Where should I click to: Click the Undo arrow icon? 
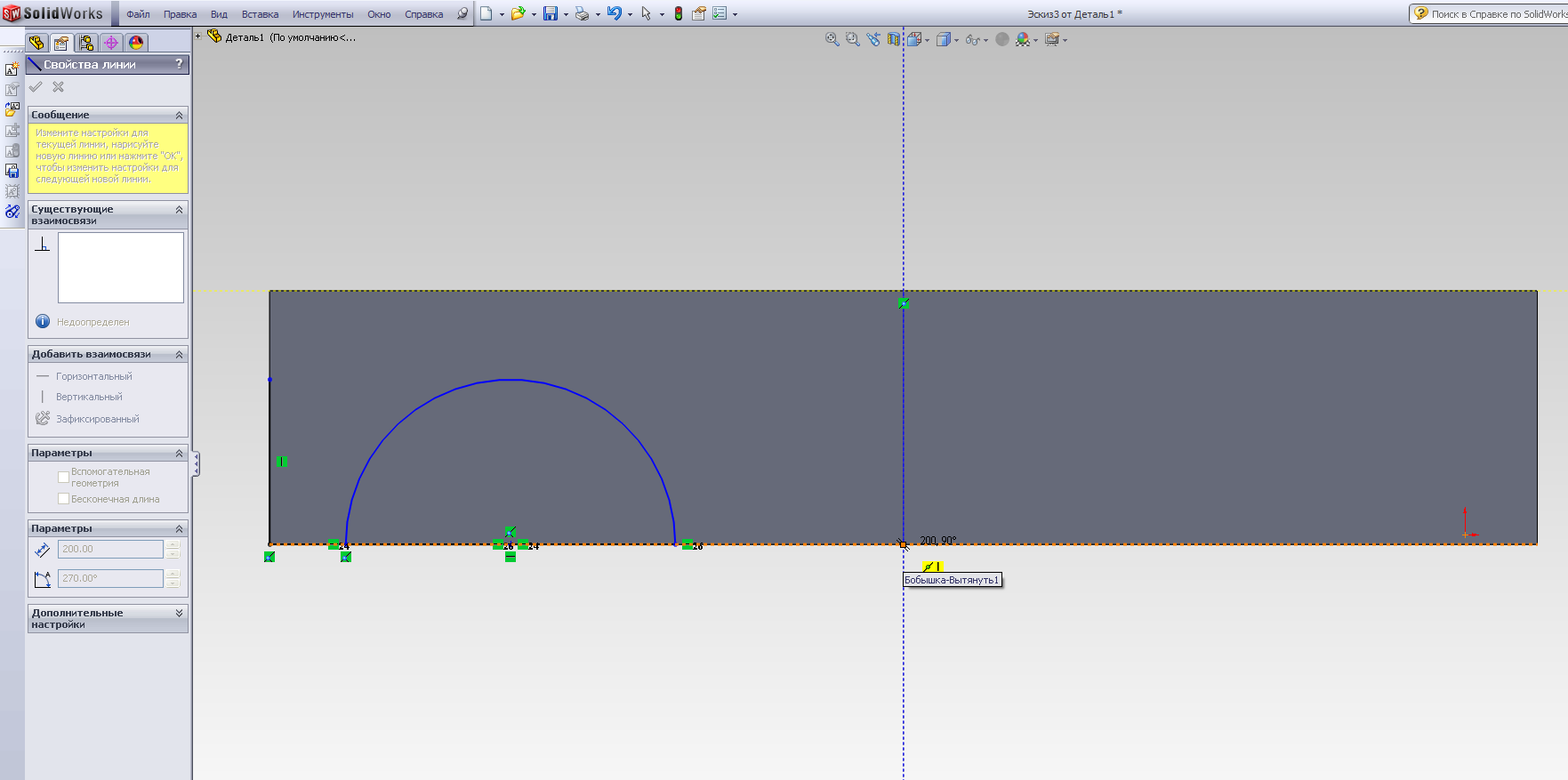click(x=615, y=13)
